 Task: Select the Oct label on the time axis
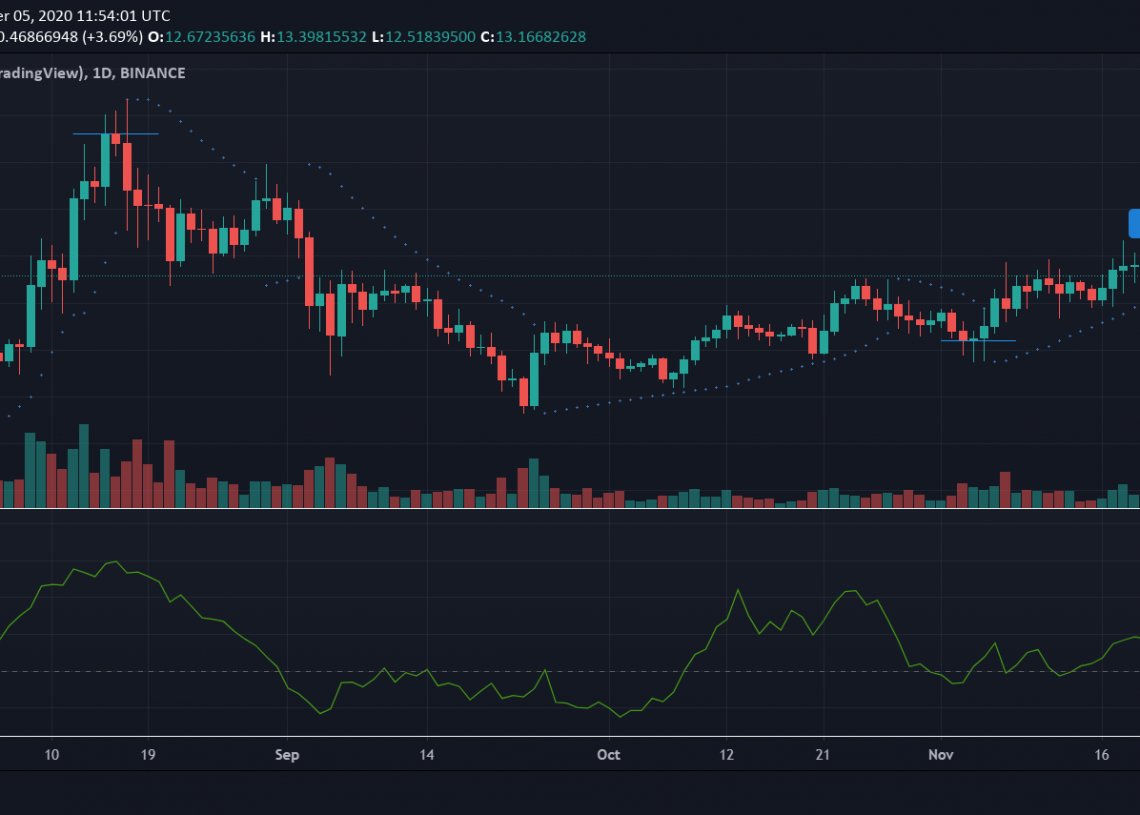[608, 754]
